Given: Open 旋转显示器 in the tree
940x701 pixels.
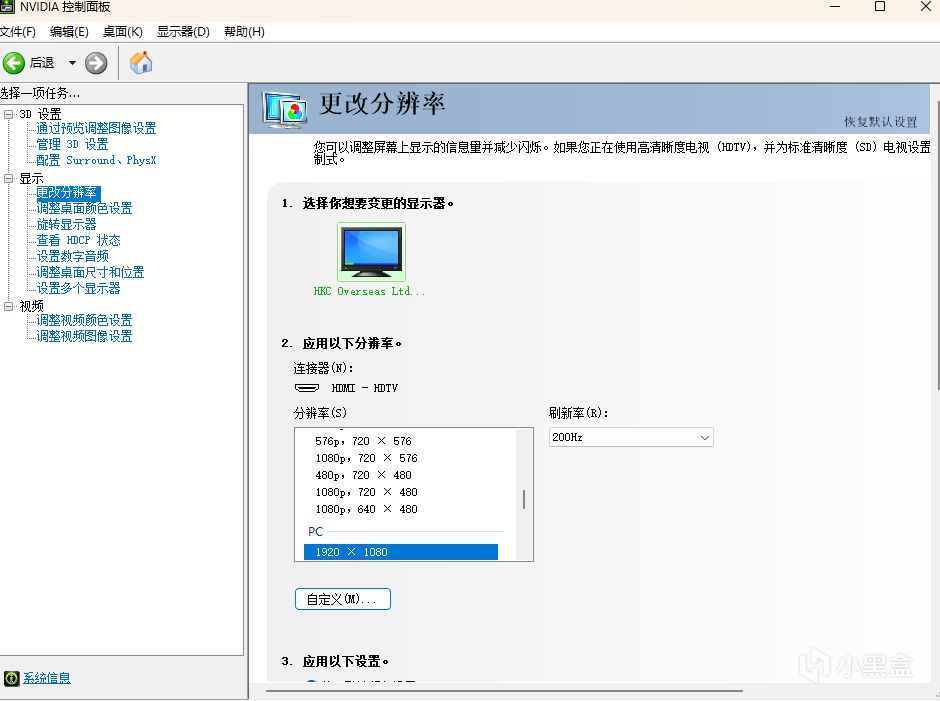Looking at the screenshot, I should click(x=66, y=224).
